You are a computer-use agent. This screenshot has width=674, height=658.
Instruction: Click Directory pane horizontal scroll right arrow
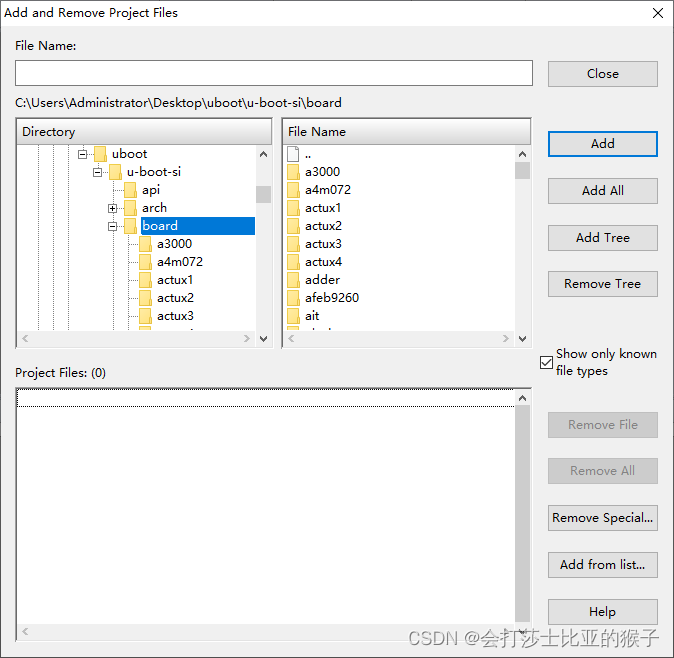point(247,339)
